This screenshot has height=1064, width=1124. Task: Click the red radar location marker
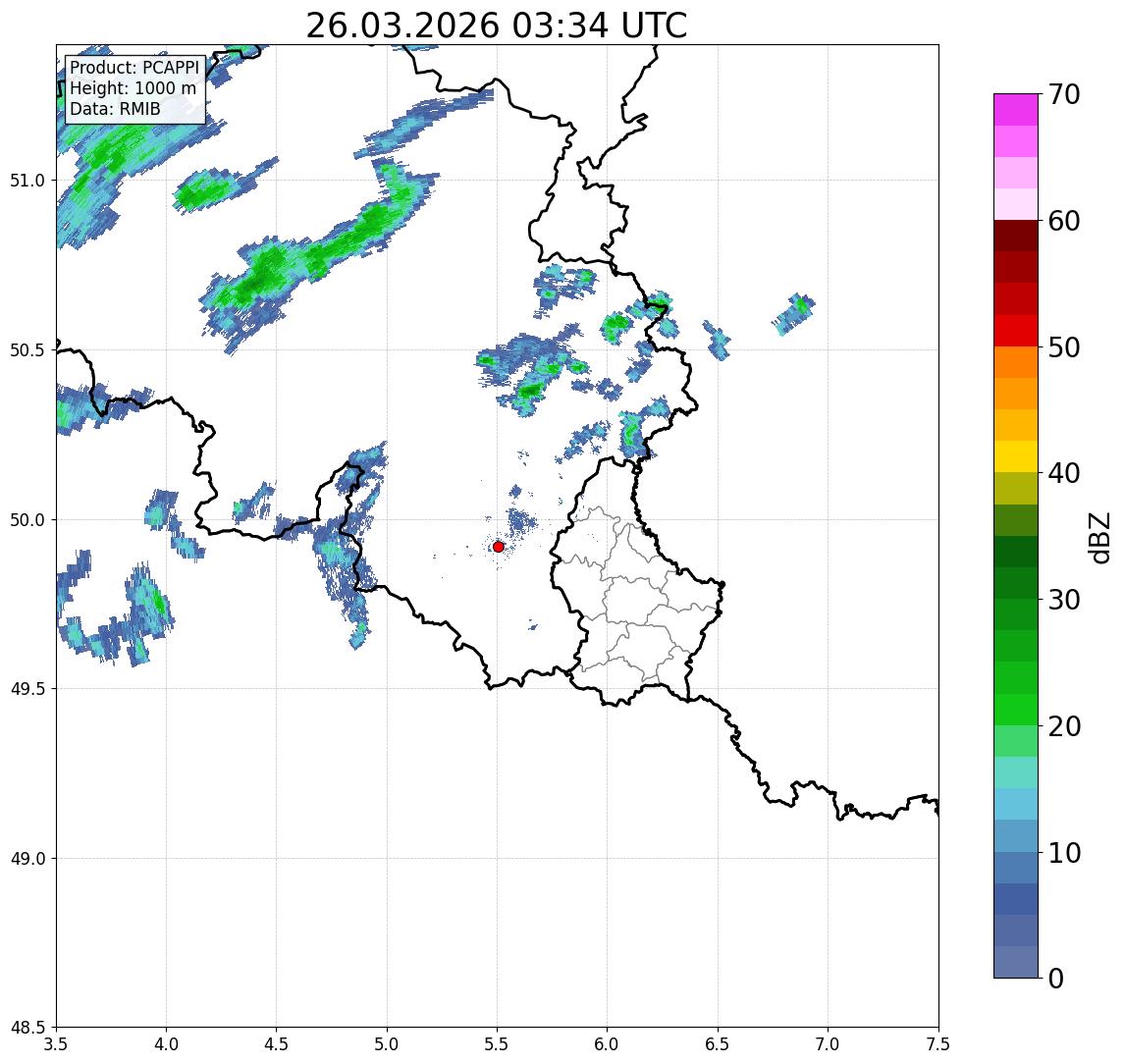tap(499, 547)
